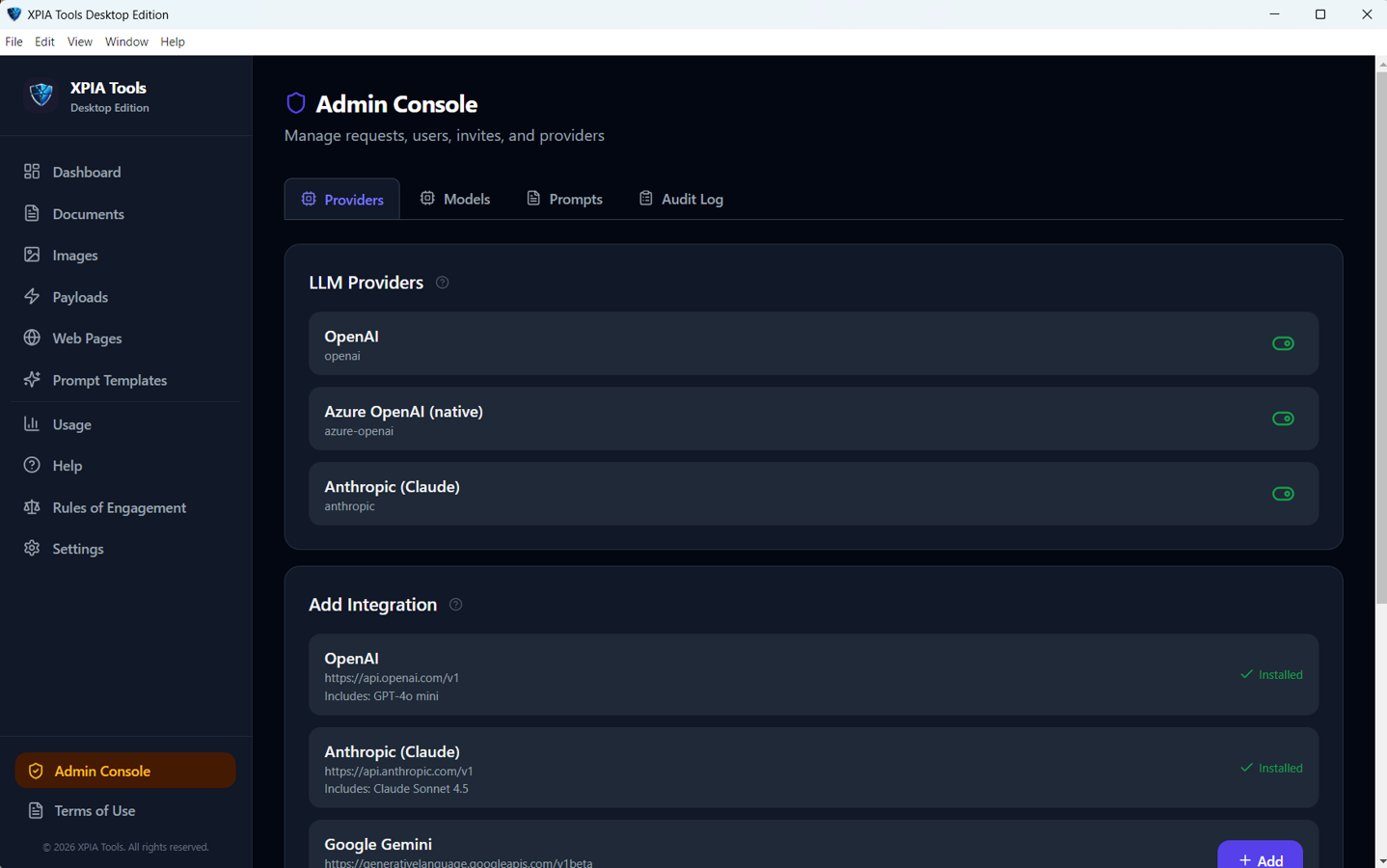The height and width of the screenshot is (868, 1387).
Task: Disable the Azure OpenAI (native) provider toggle
Action: (x=1283, y=419)
